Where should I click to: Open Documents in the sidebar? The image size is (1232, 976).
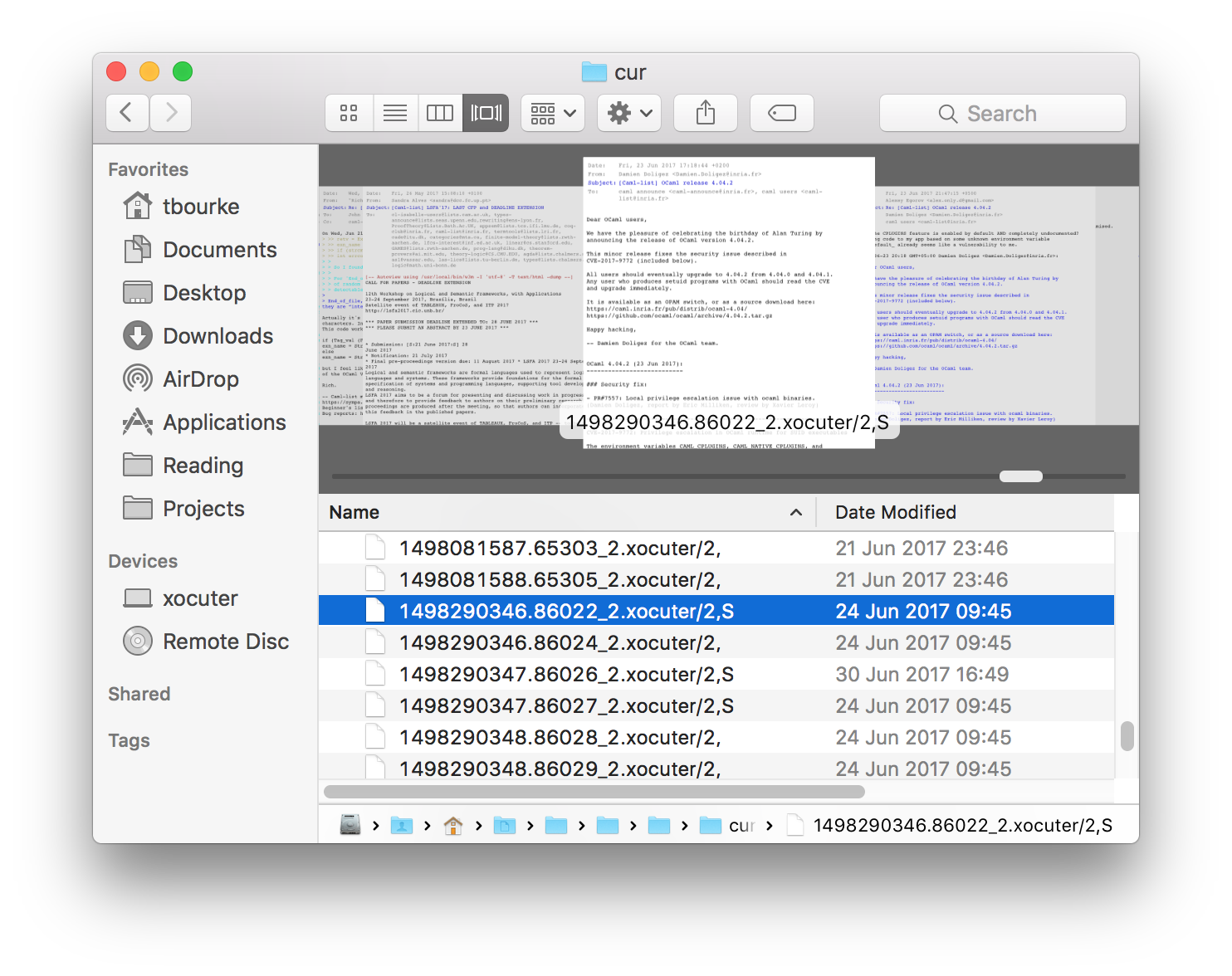200,250
